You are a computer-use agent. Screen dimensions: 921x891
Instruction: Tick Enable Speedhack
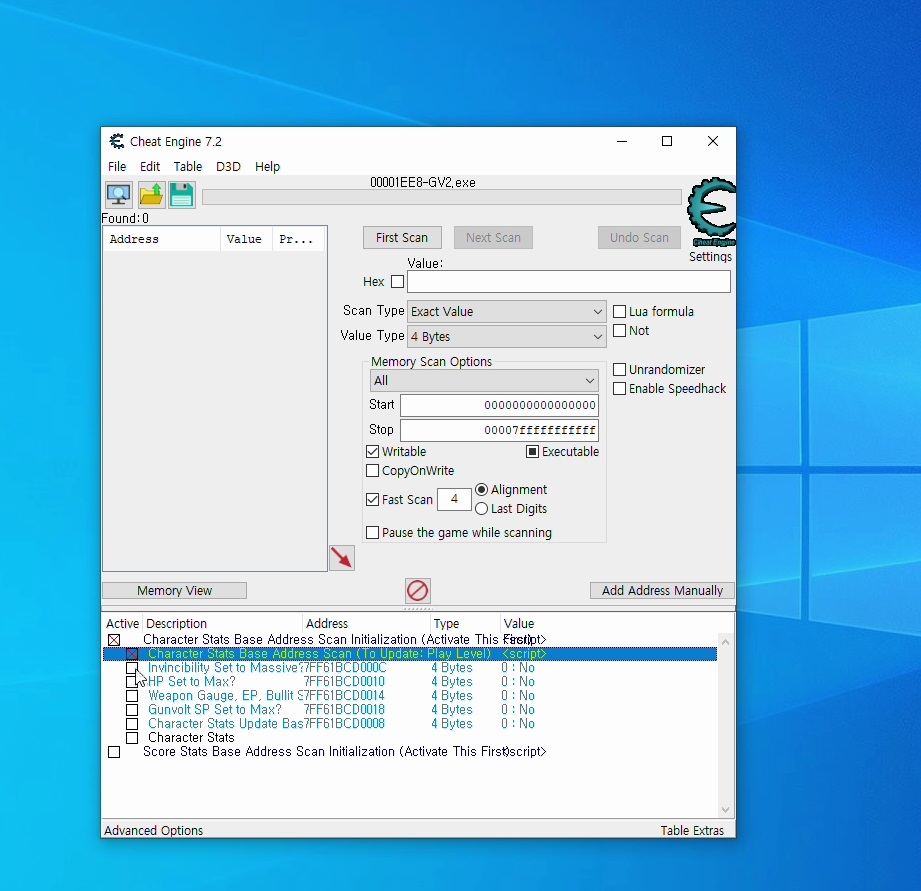(x=619, y=389)
